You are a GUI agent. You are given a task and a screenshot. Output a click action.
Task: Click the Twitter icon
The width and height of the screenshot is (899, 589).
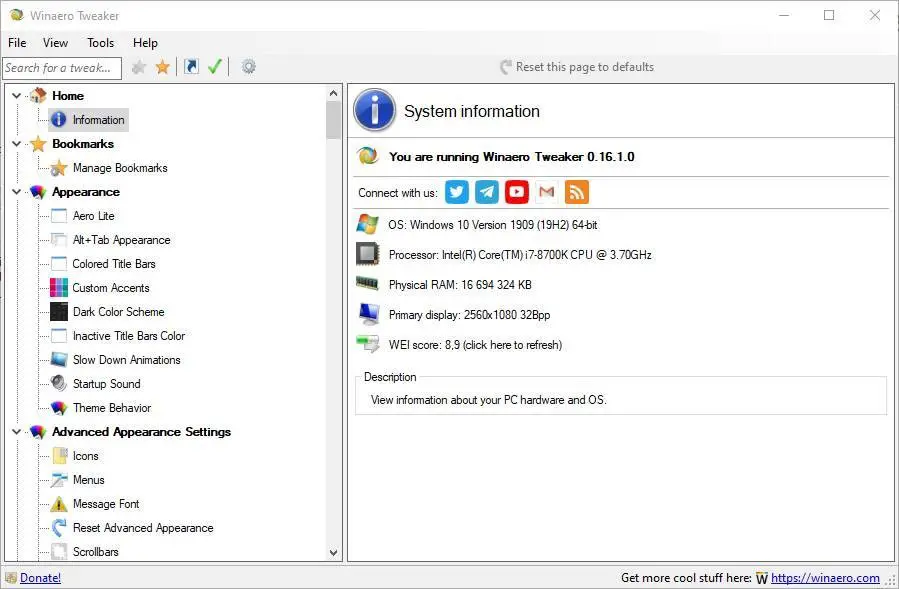click(457, 192)
